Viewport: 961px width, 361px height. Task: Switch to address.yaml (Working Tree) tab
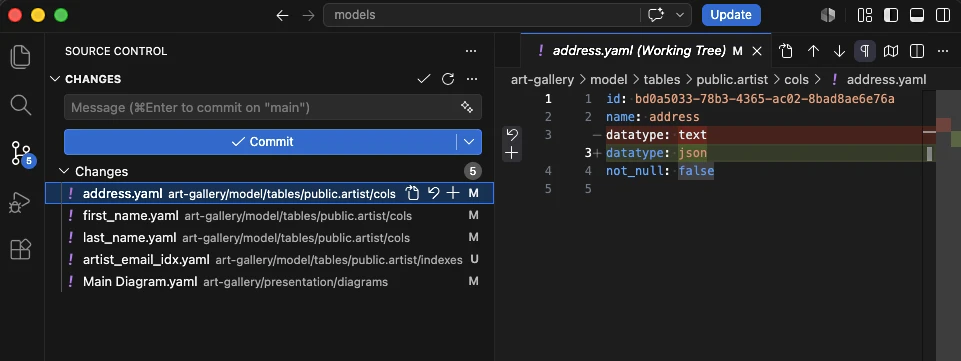pyautogui.click(x=639, y=51)
